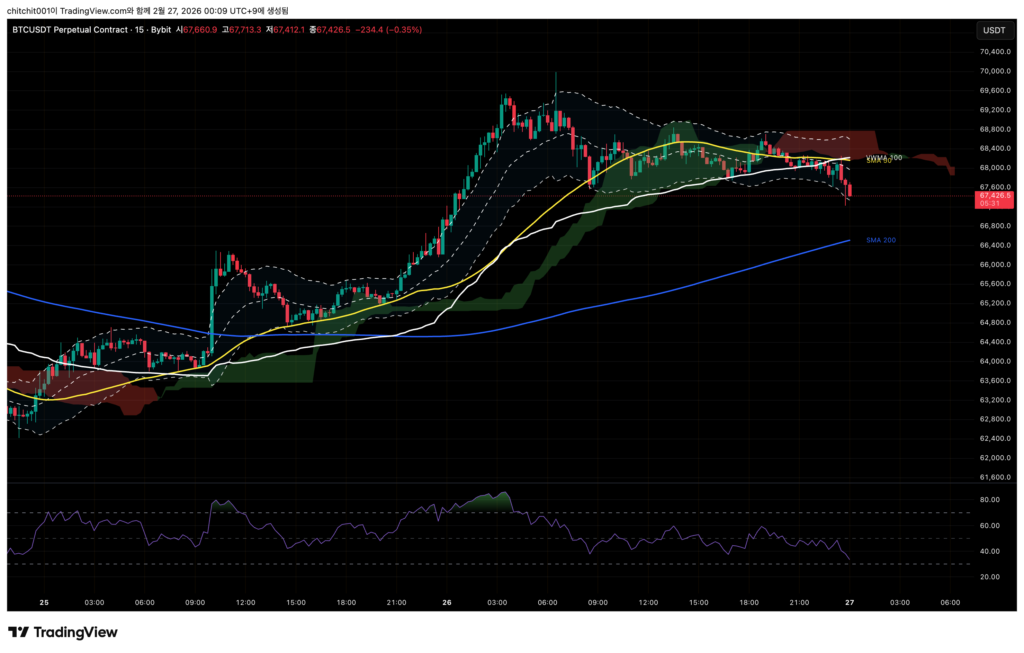The width and height of the screenshot is (1024, 653).
Task: Select the blue SMA 200 label
Action: 879,240
